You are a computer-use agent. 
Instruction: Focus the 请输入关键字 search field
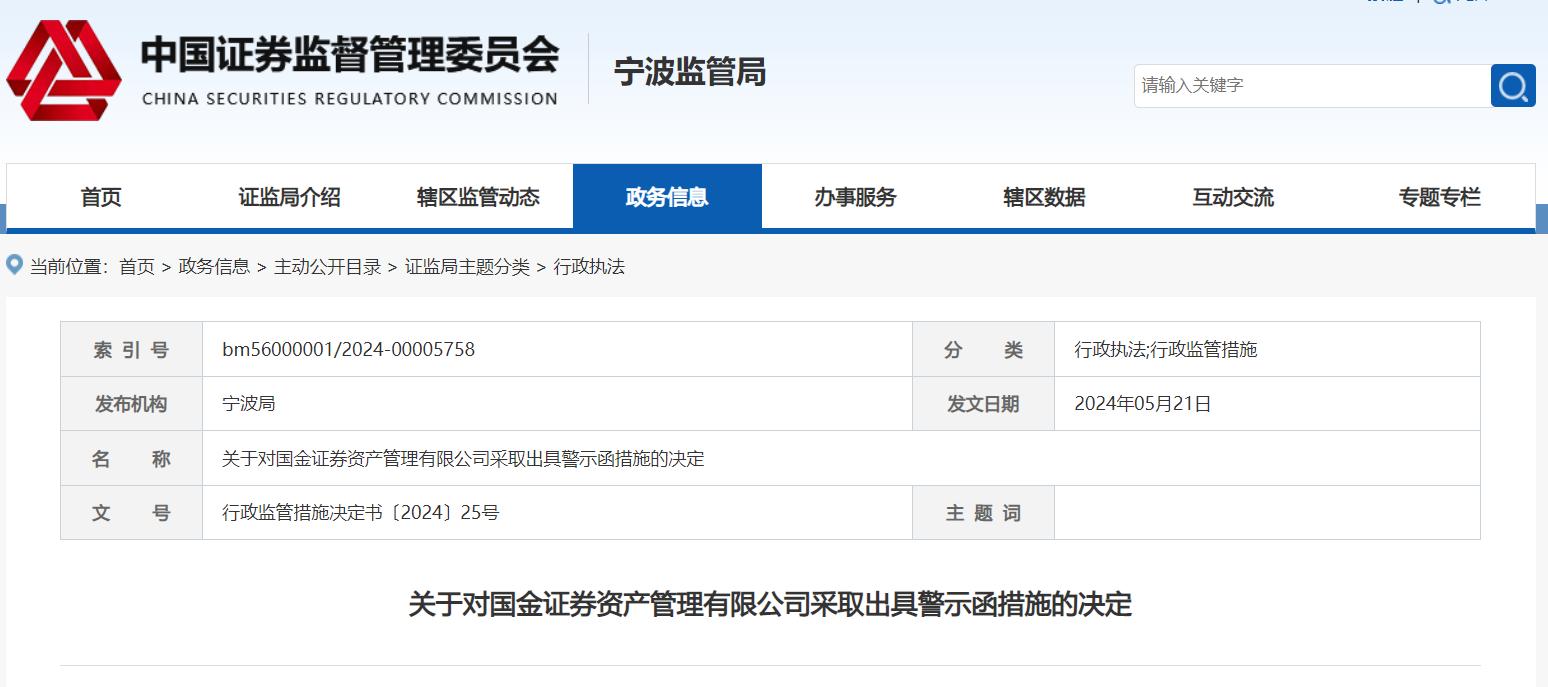coord(1311,86)
